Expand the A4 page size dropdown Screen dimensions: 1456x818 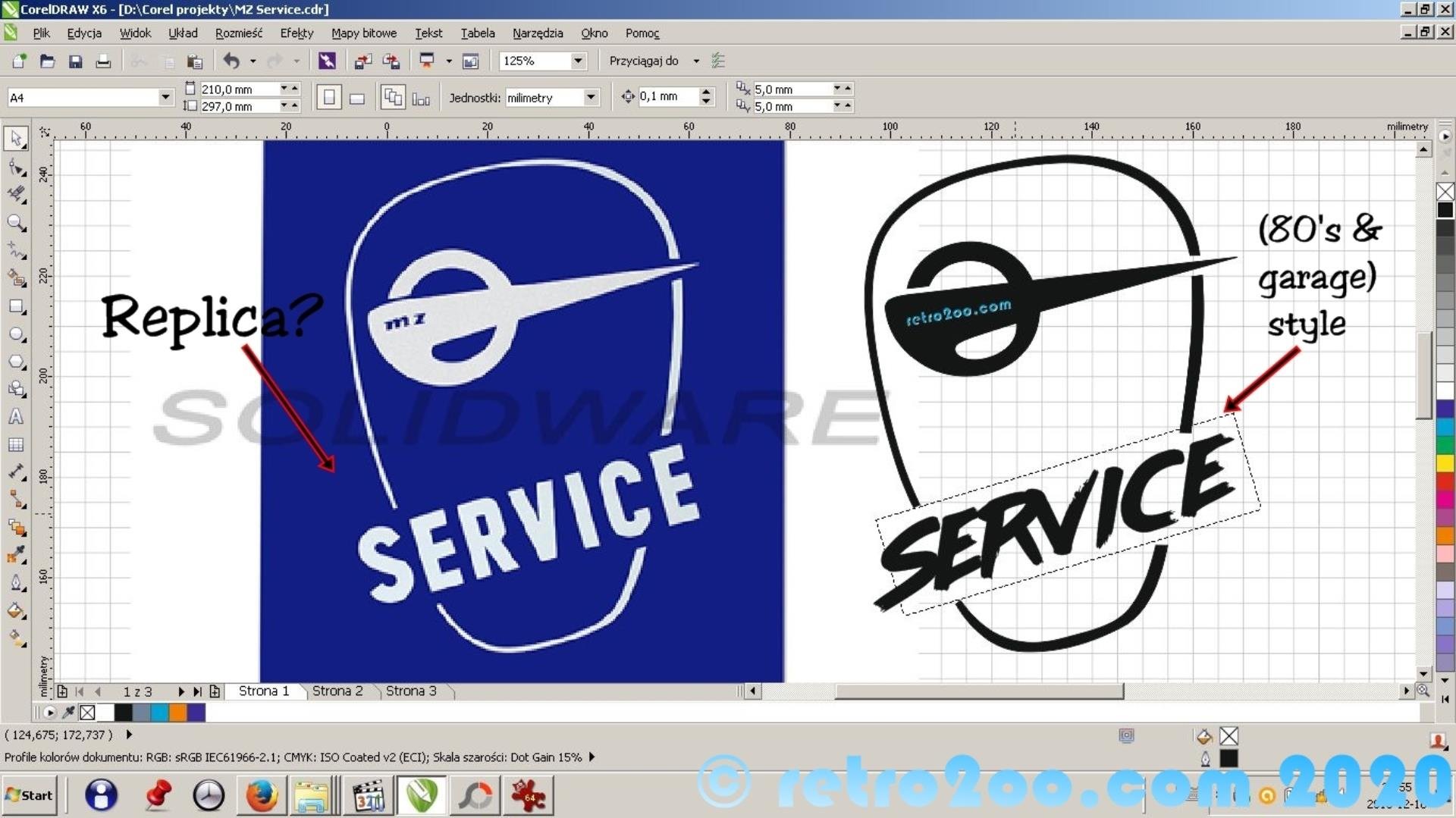165,97
